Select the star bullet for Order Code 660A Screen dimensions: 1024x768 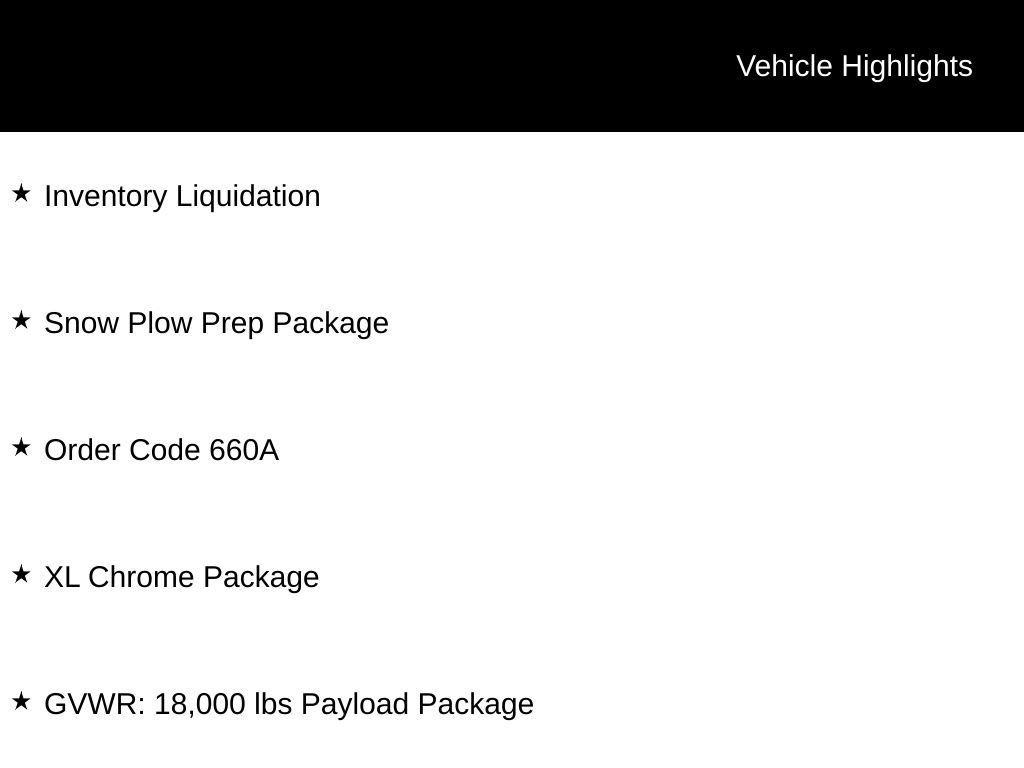click(x=22, y=447)
